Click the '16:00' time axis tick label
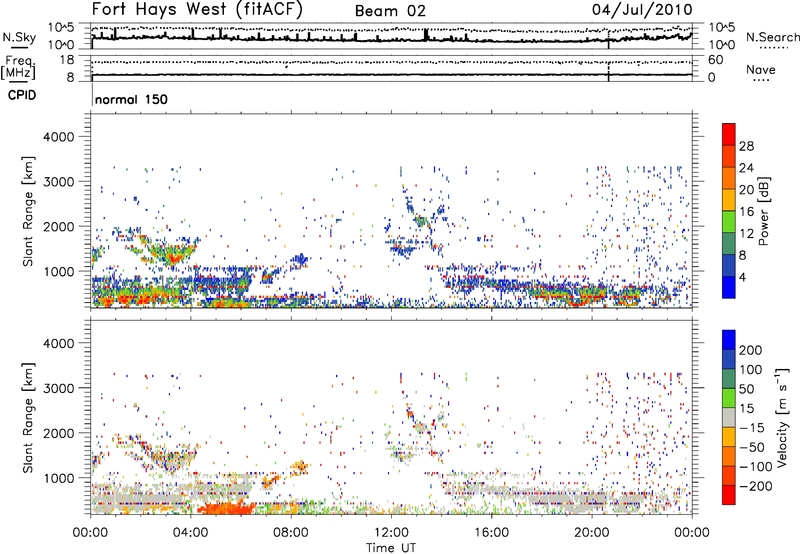800x554 pixels. click(x=491, y=533)
